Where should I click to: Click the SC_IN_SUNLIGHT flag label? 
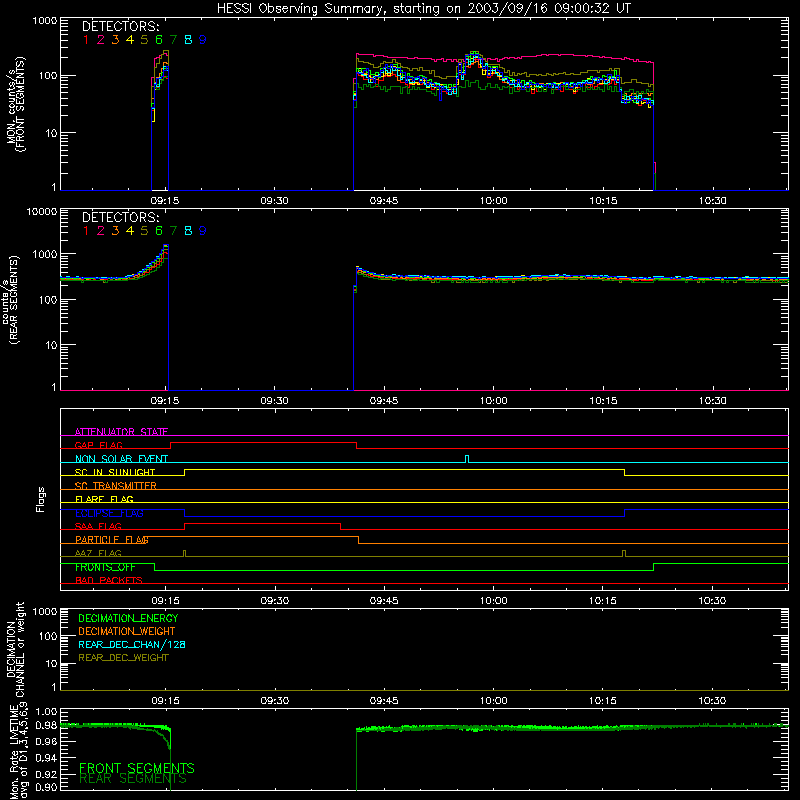(x=115, y=472)
